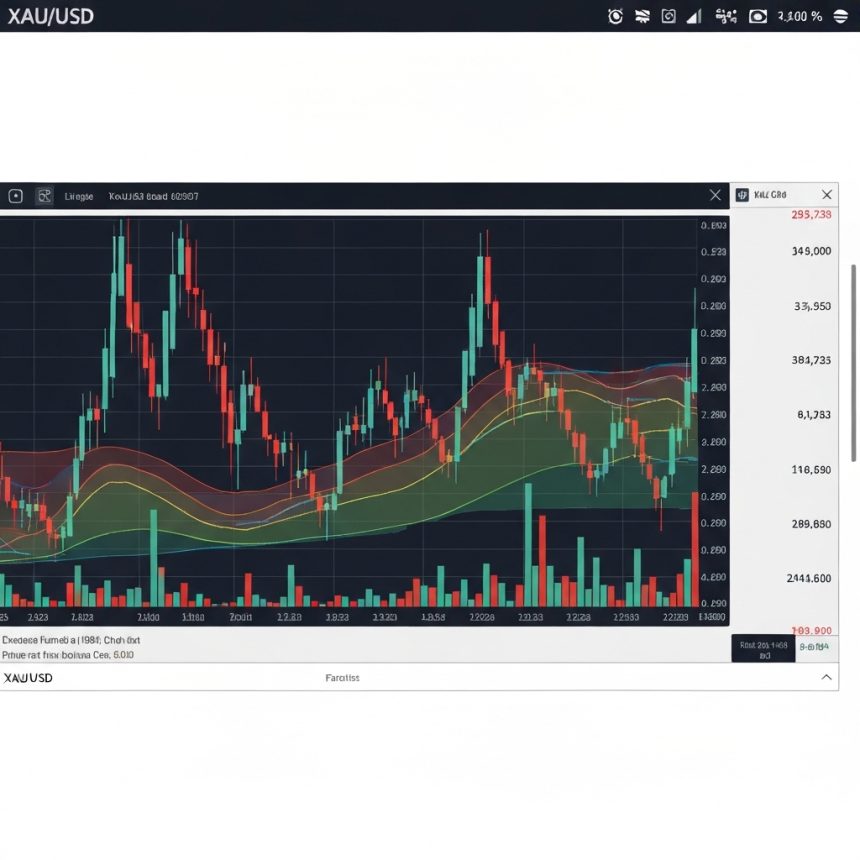Click the signal strength triangle icon
Image resolution: width=860 pixels, height=860 pixels.
click(694, 16)
